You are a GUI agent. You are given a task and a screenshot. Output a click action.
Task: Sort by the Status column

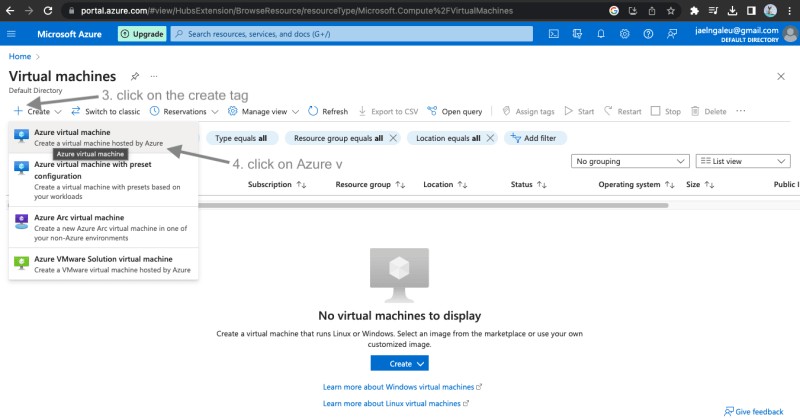coord(529,184)
